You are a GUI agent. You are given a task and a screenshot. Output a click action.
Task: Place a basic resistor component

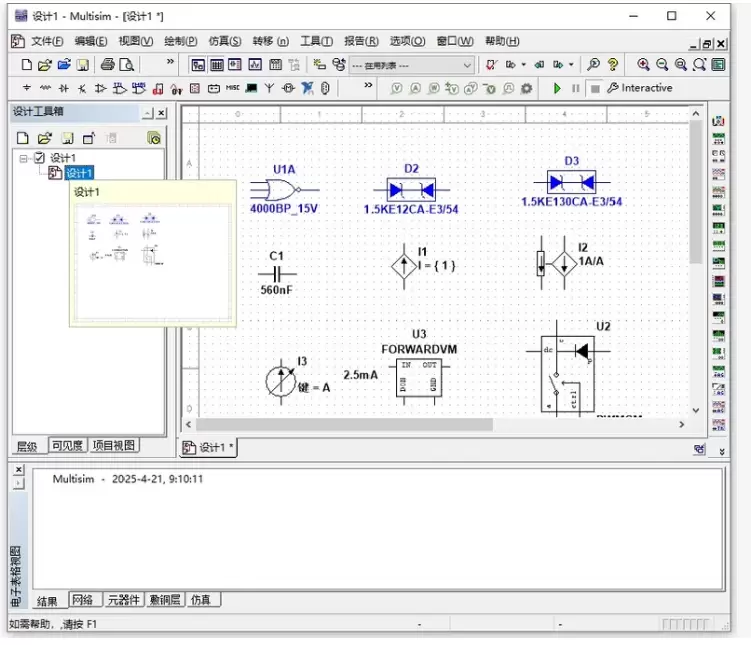coord(45,88)
